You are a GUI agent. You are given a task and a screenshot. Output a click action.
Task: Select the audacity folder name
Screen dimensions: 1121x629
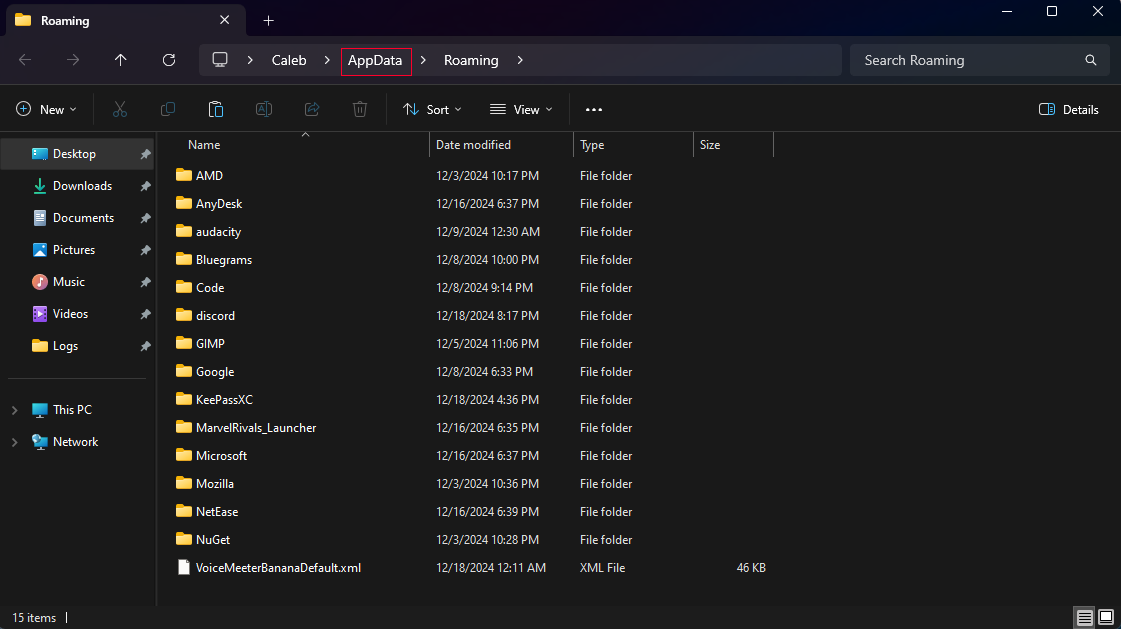tap(218, 232)
